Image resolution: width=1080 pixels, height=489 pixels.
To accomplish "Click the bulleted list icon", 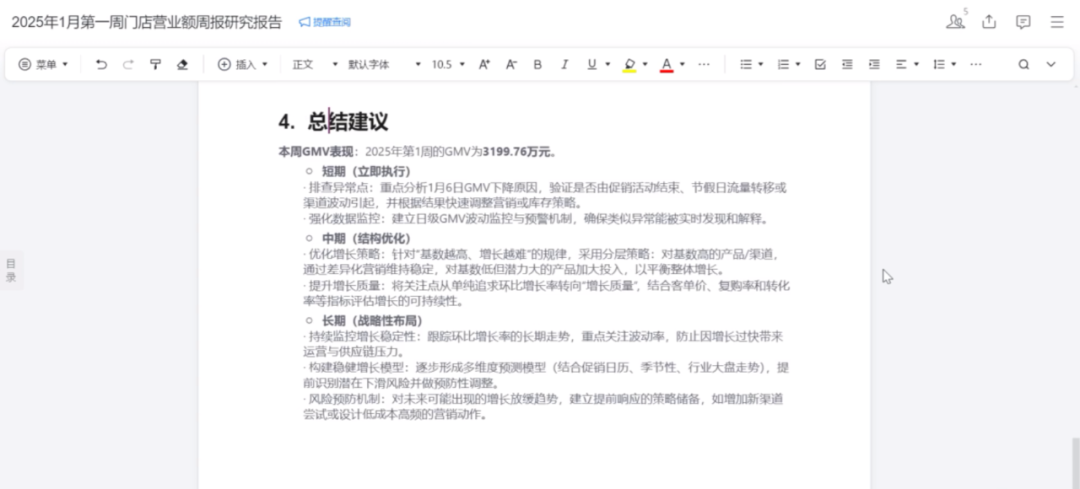I will [x=745, y=64].
